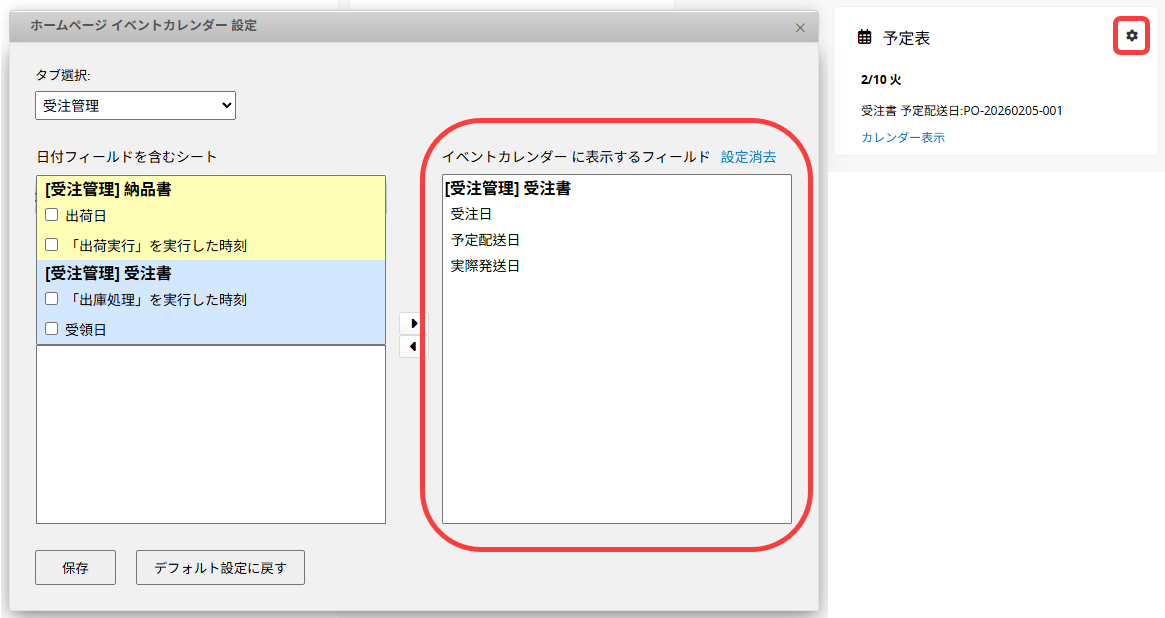Open the 予定表 gear settings icon
1165x618 pixels.
1131,36
